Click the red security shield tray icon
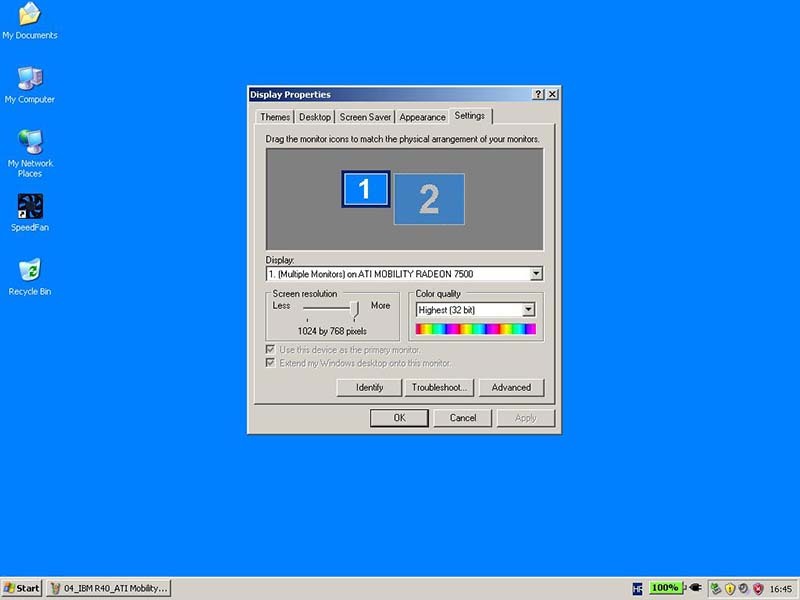This screenshot has height=600, width=800. [x=758, y=588]
